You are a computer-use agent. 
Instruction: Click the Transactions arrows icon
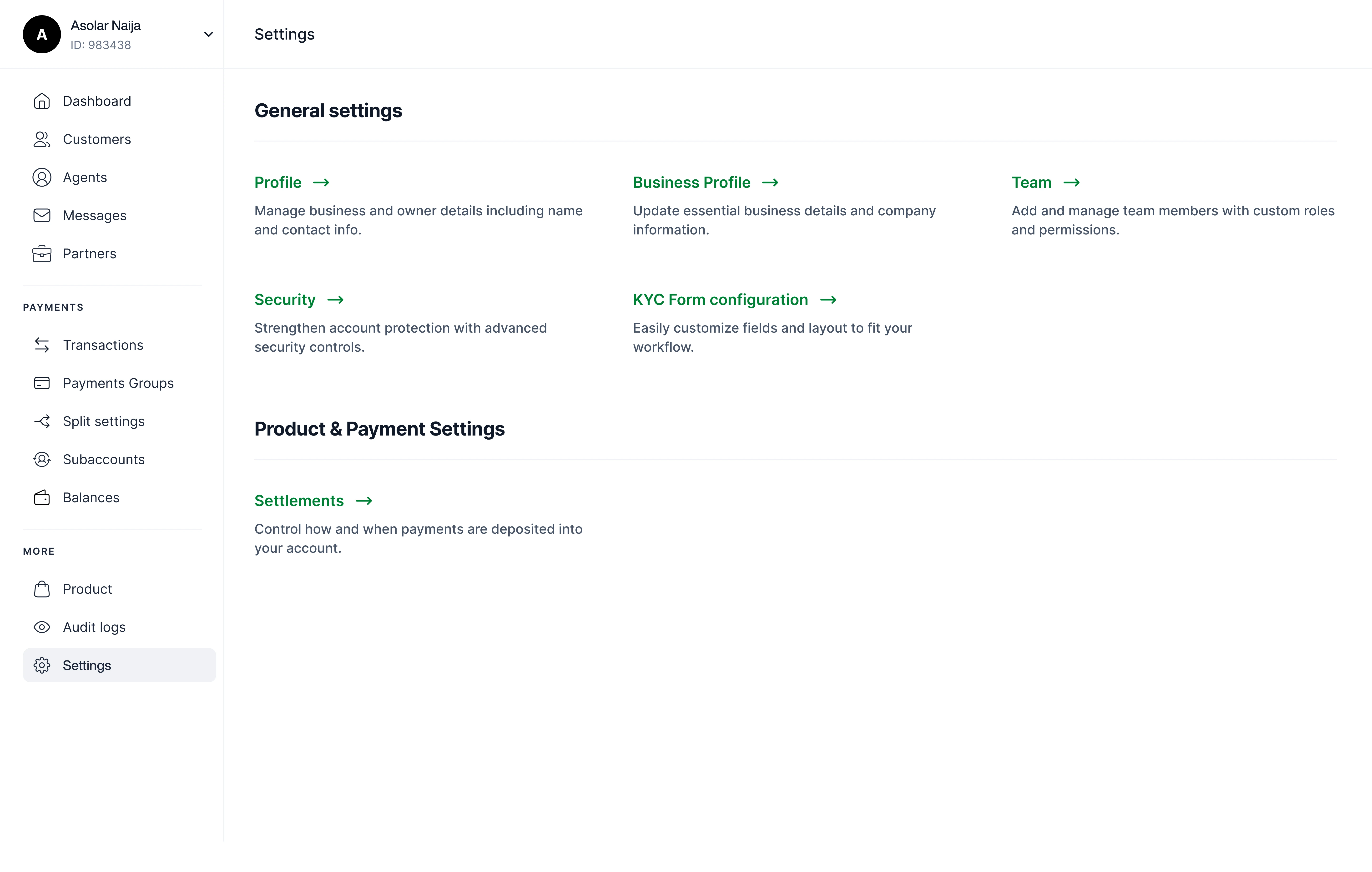42,345
